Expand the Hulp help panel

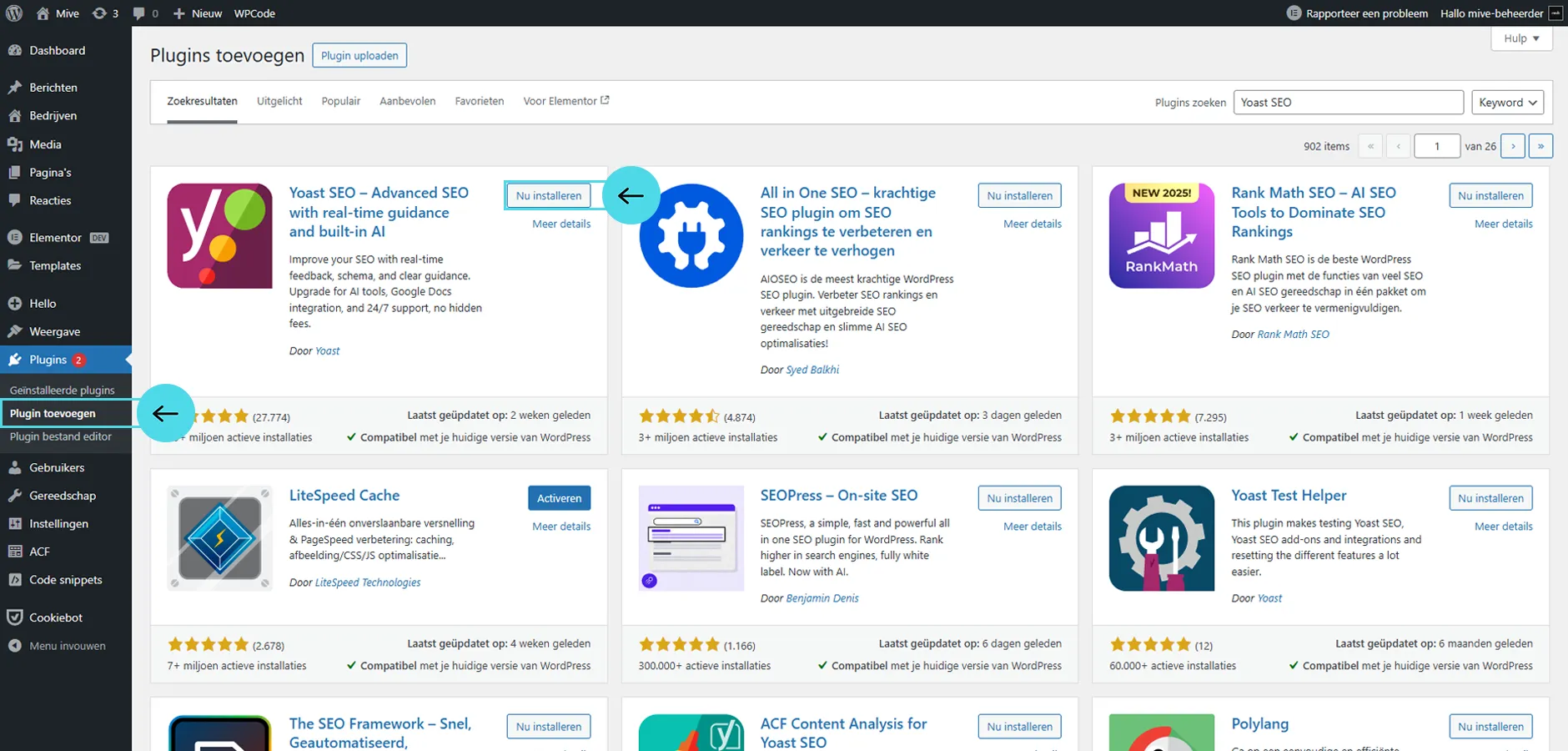click(x=1521, y=38)
